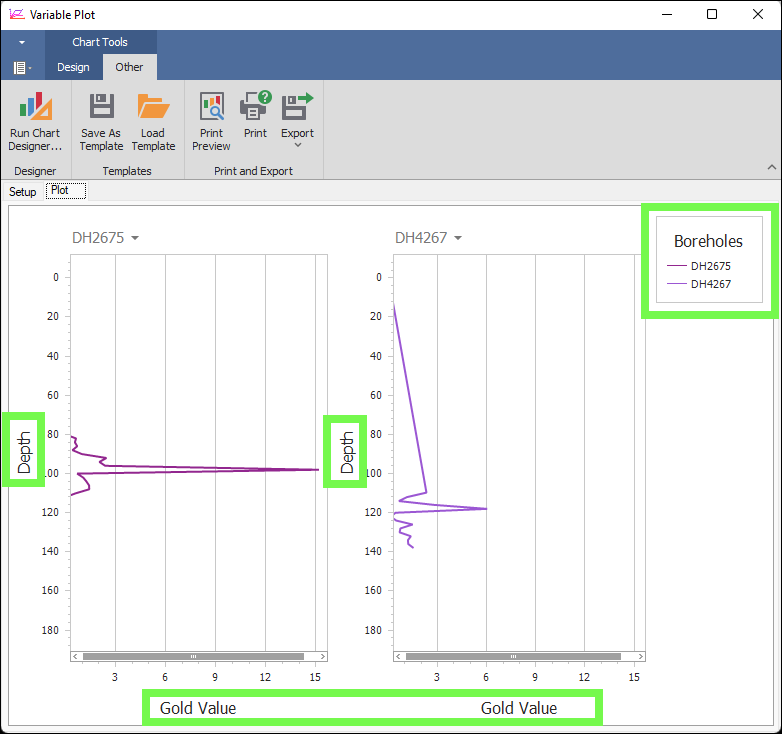Viewport: 782px width, 734px height.
Task: Expand the quick access toolbar dropdown arrow
Action: pos(22,43)
